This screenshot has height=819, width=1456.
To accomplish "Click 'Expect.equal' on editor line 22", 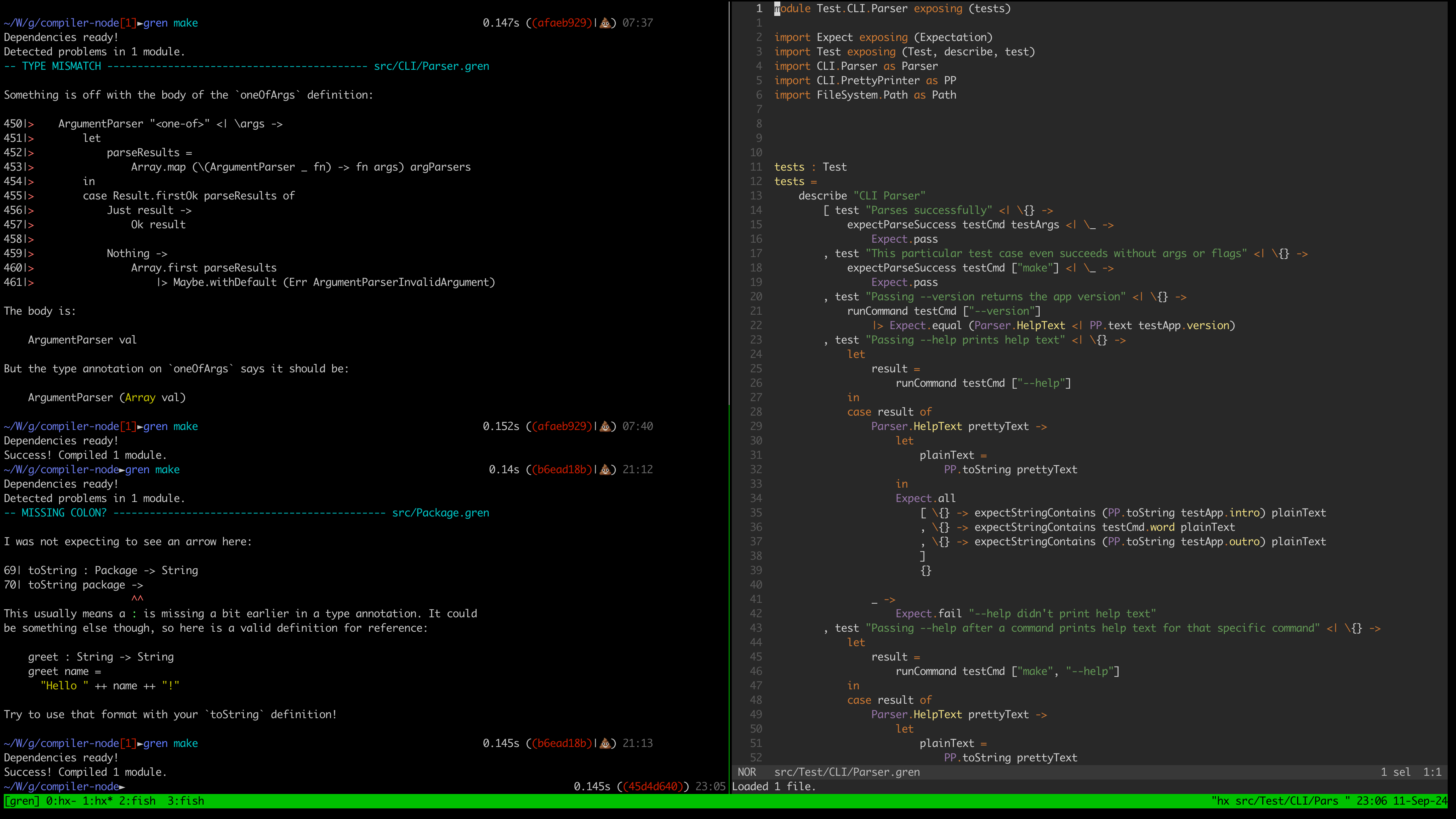I will pos(925,326).
